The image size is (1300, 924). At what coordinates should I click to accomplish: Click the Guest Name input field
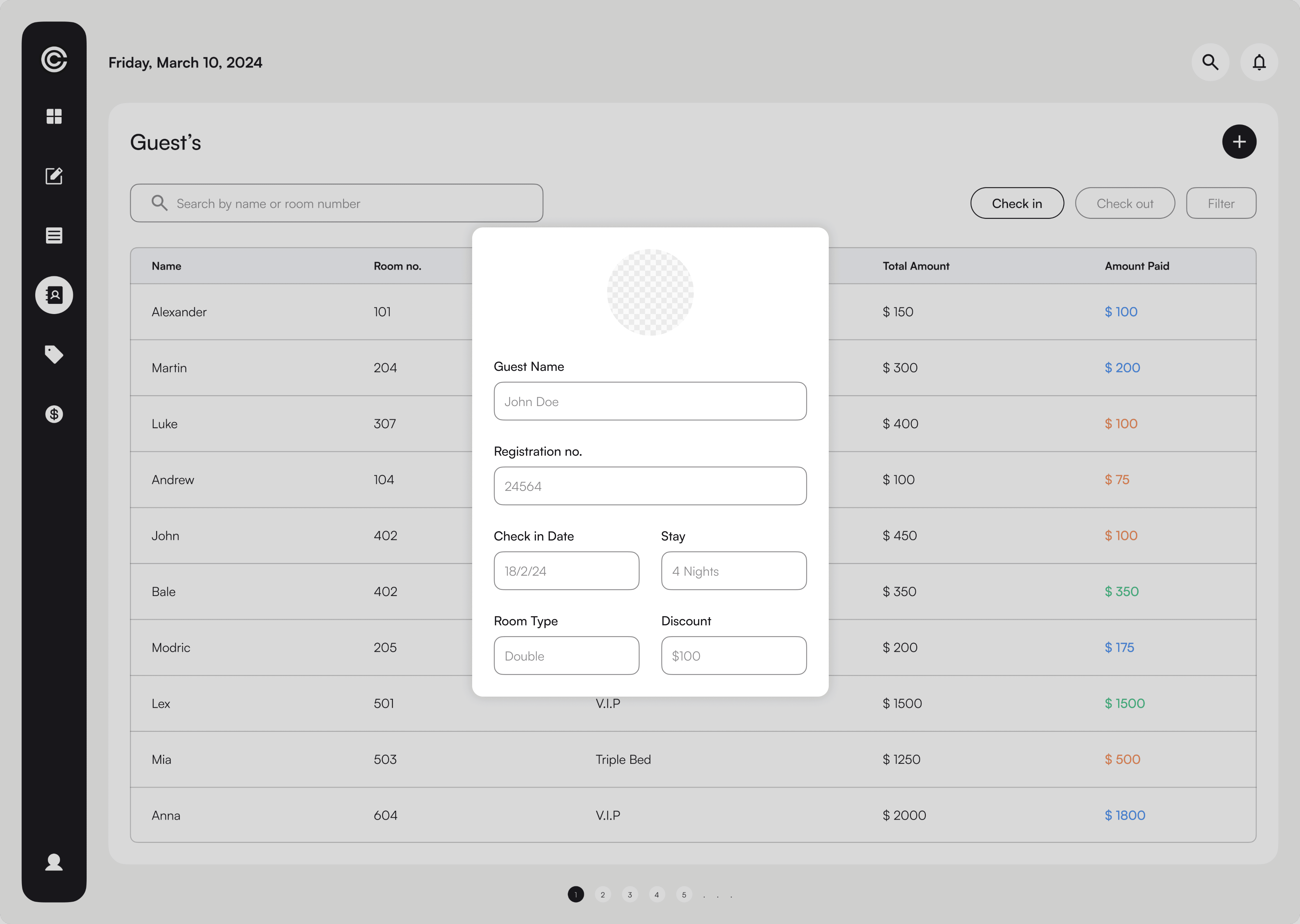[x=650, y=401]
